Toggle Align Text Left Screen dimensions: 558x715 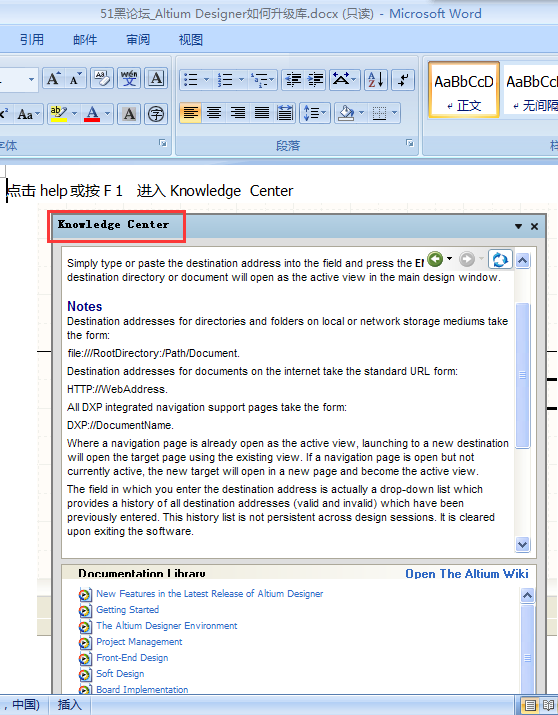tap(191, 113)
